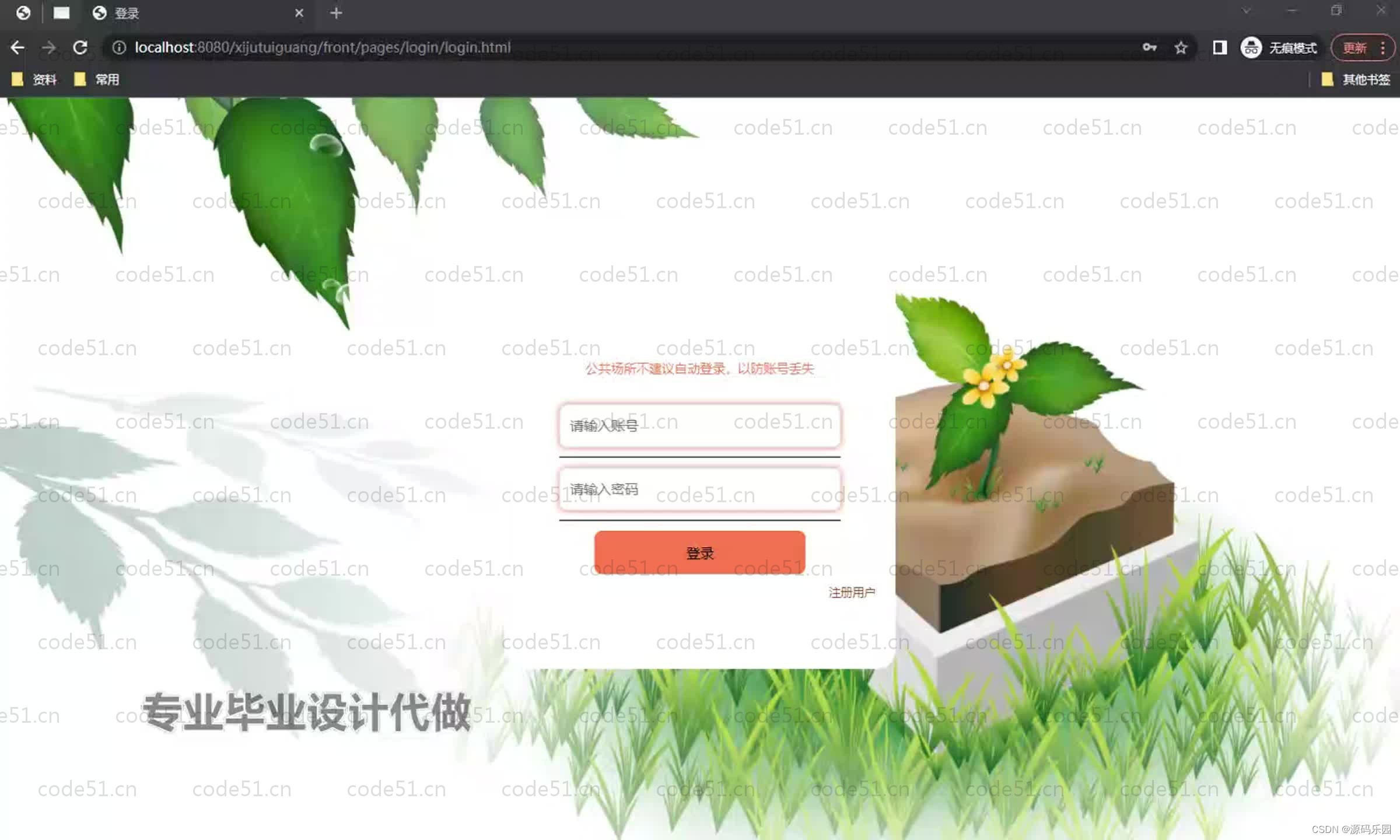
Task: Focus the 请输入密码 password field
Action: point(699,489)
